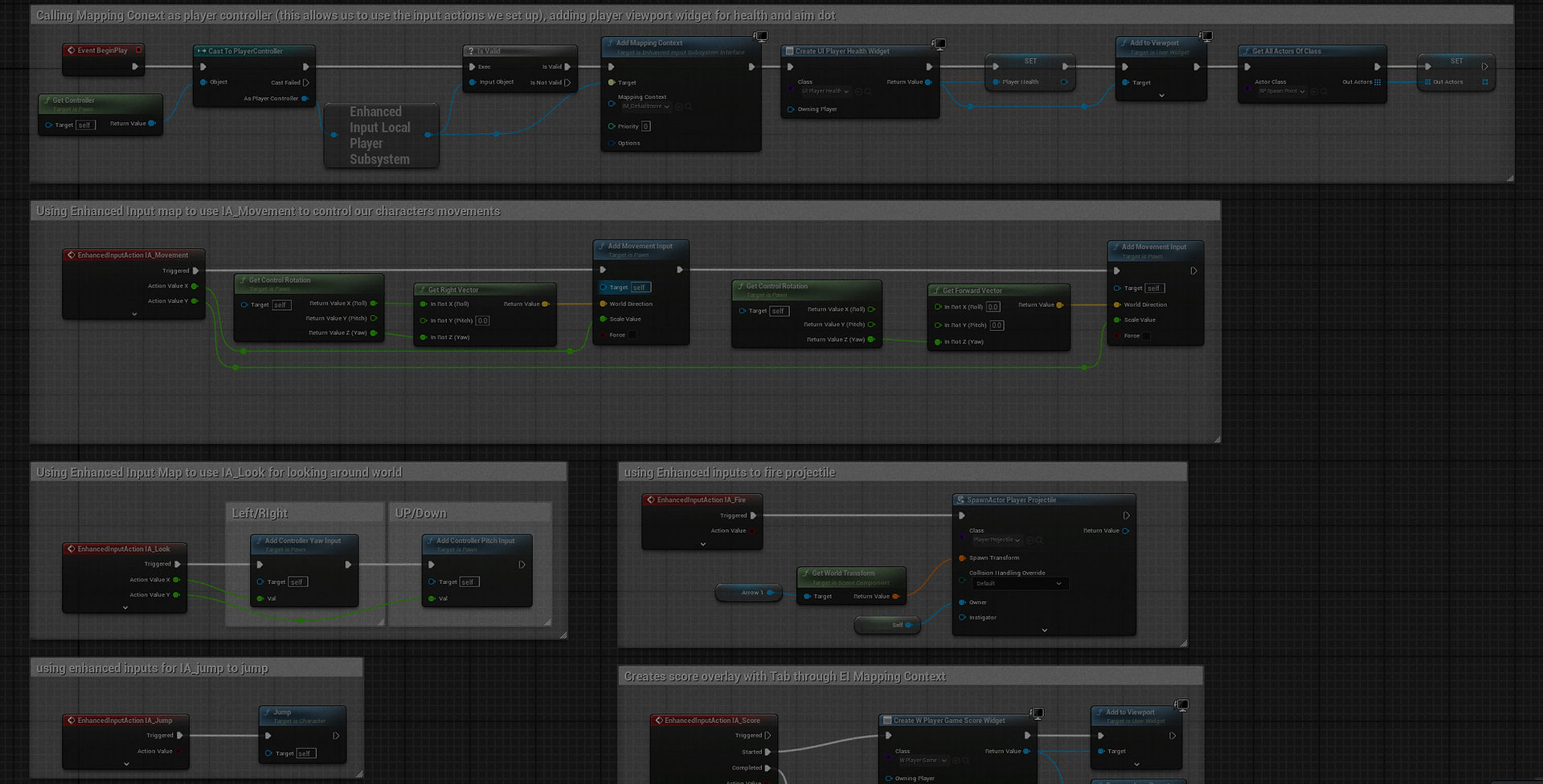This screenshot has width=1543, height=784.
Task: Click the resize handle of the fire projectile comment
Action: click(1184, 643)
